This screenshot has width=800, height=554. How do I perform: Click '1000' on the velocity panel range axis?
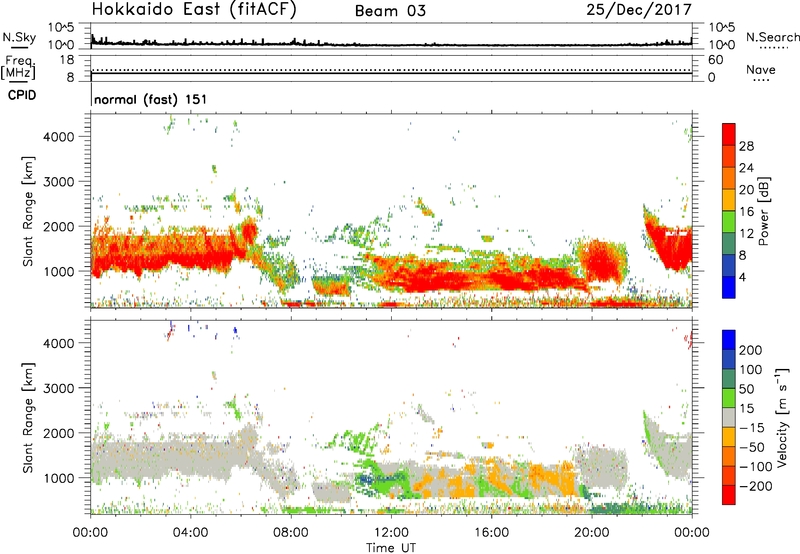(x=59, y=478)
